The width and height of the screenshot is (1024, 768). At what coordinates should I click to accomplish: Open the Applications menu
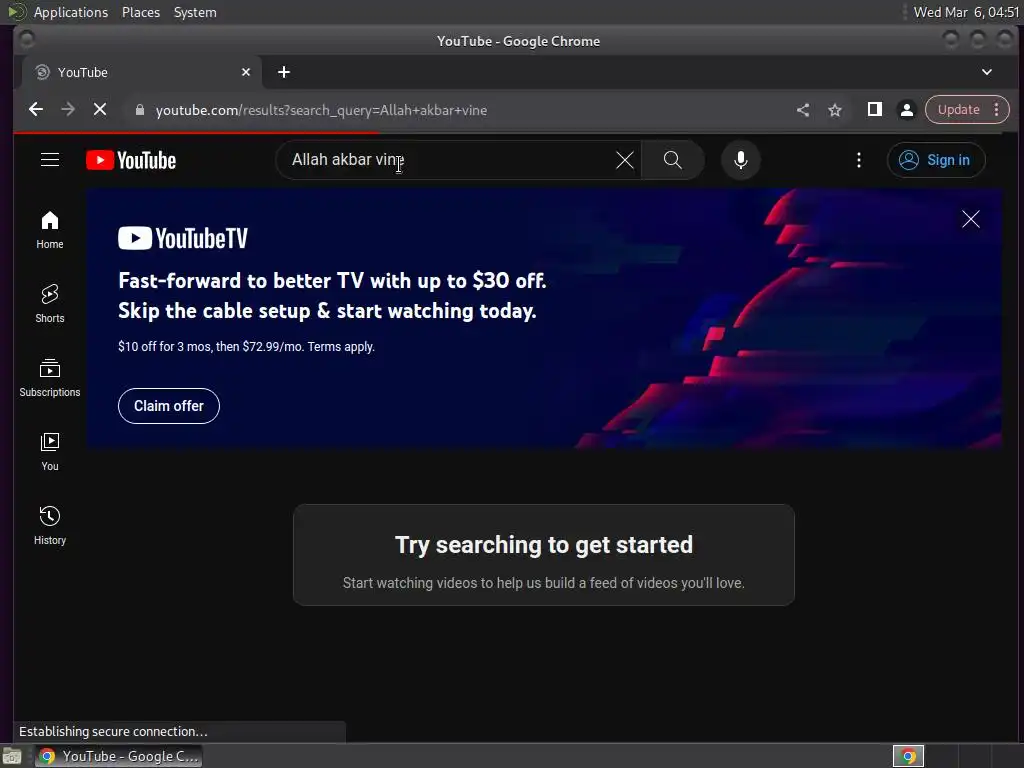click(x=71, y=12)
